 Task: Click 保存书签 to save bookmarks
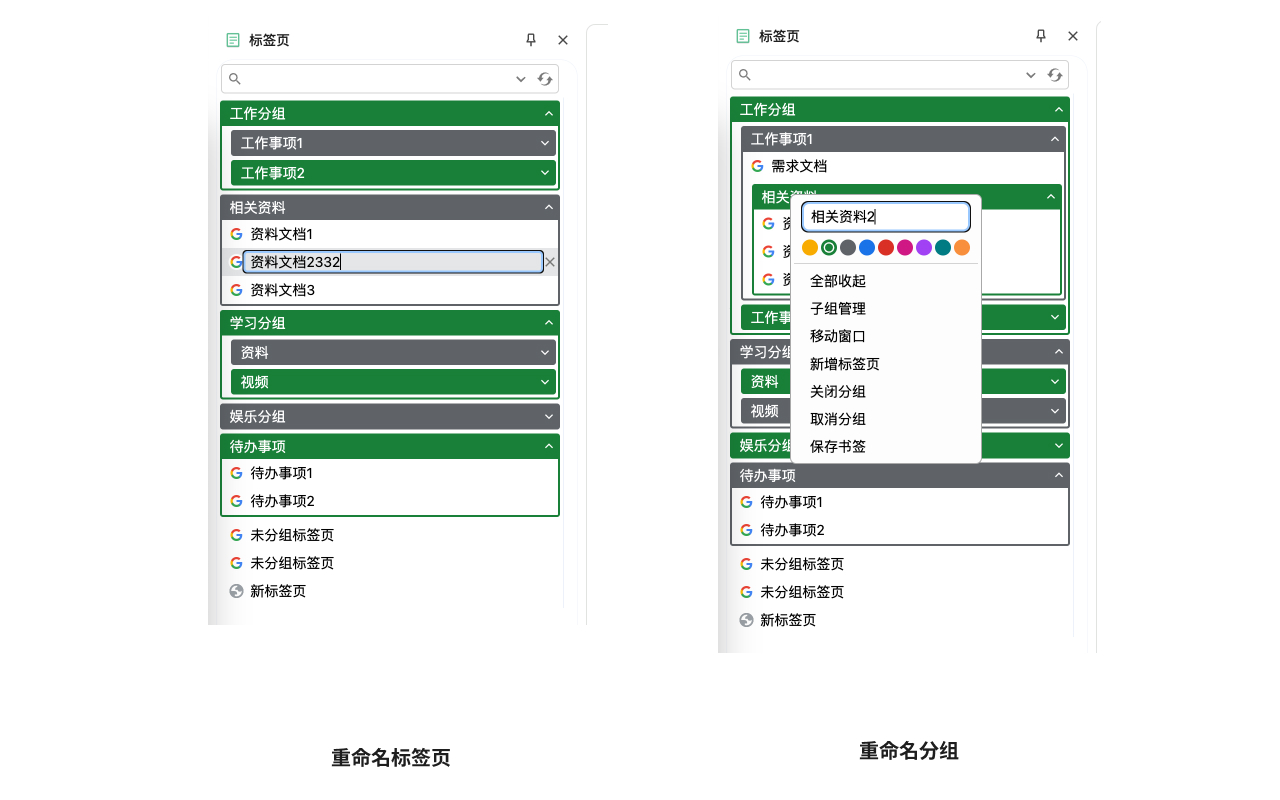[x=838, y=446]
